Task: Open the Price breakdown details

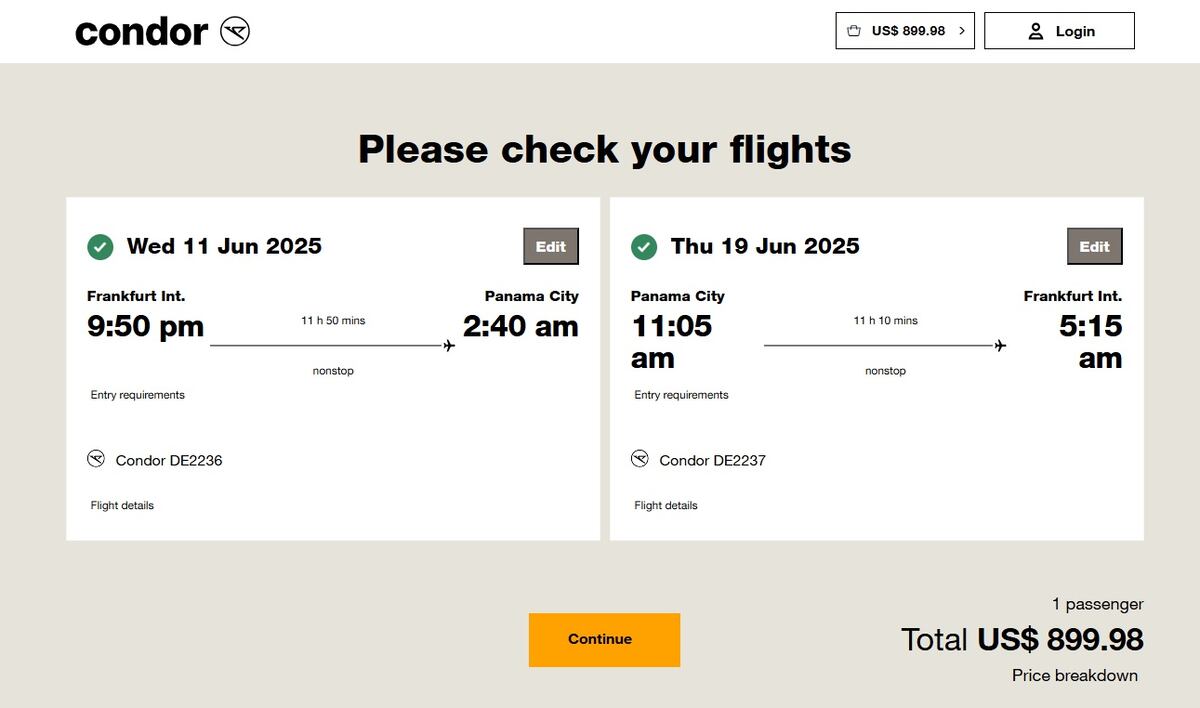Action: click(x=1074, y=676)
